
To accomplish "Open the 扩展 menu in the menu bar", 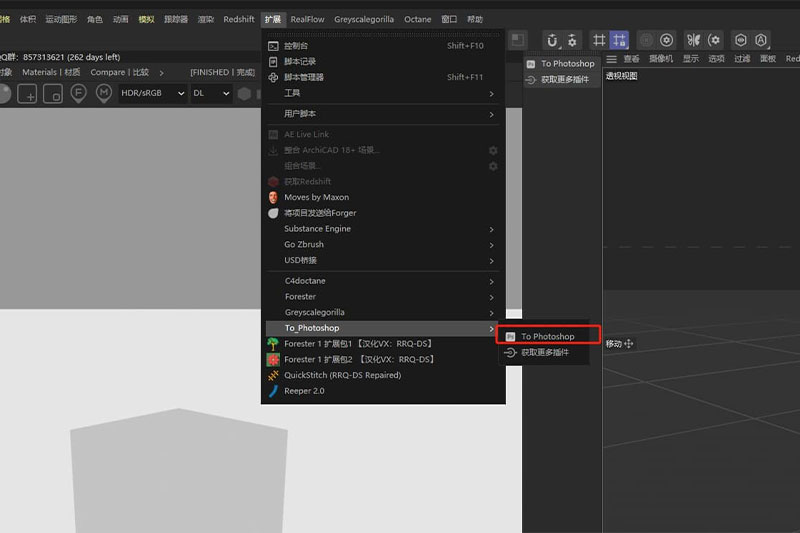I will [x=273, y=19].
